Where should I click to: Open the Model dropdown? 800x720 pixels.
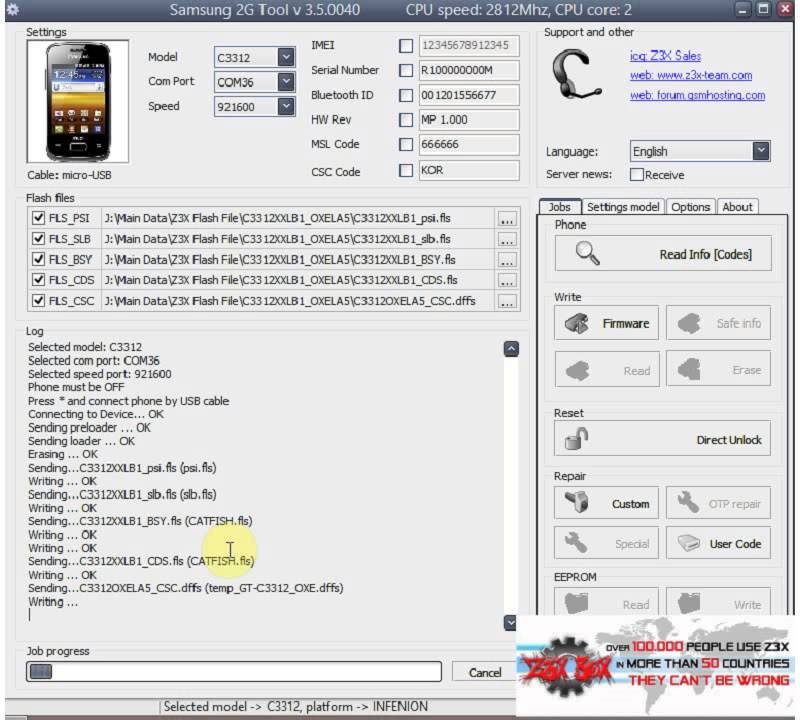[286, 57]
